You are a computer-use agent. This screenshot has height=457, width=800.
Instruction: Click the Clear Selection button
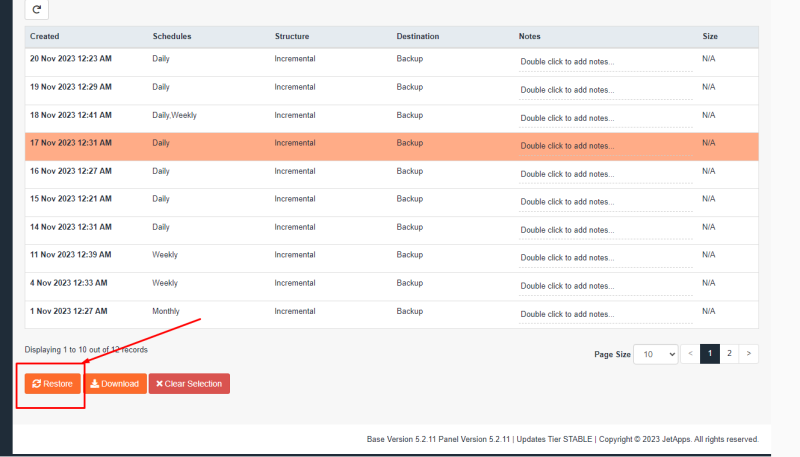tap(189, 384)
